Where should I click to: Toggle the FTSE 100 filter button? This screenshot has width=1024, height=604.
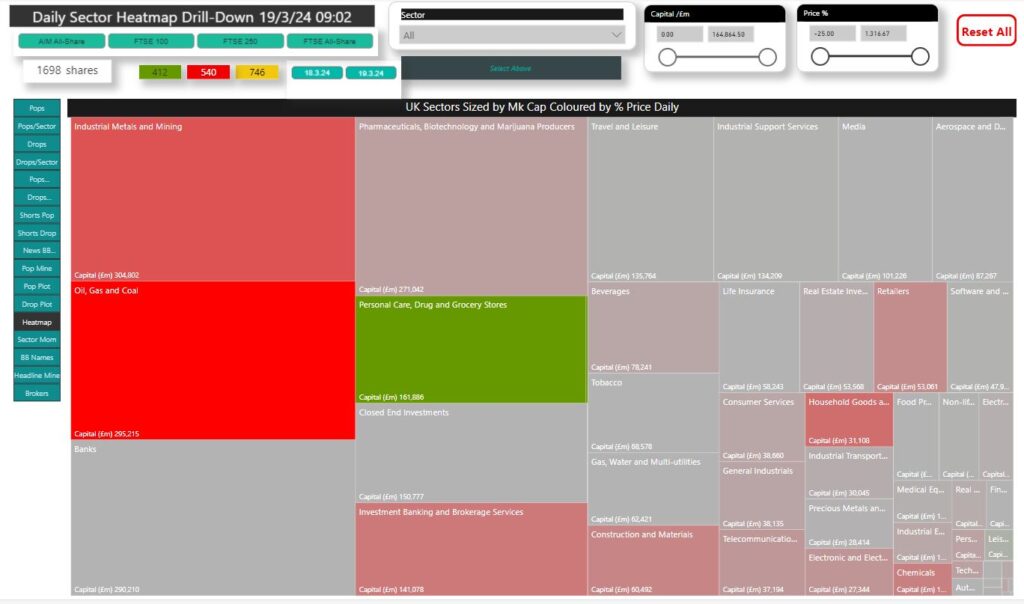click(x=150, y=41)
